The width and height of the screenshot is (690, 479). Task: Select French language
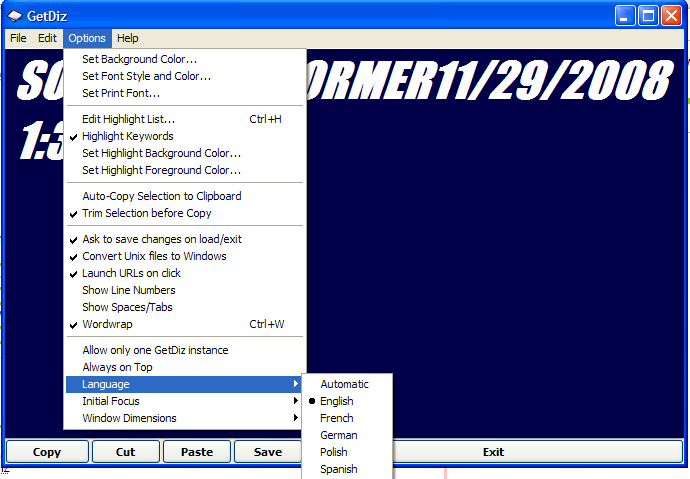347,418
